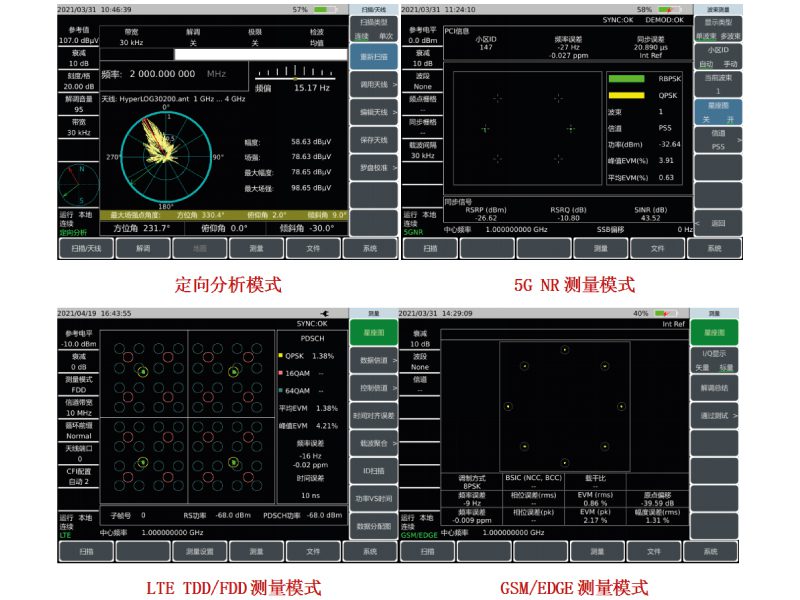Toggle 星座图 关/开 switch in 5G NR screen
This screenshot has height=600, width=800.
point(717,113)
